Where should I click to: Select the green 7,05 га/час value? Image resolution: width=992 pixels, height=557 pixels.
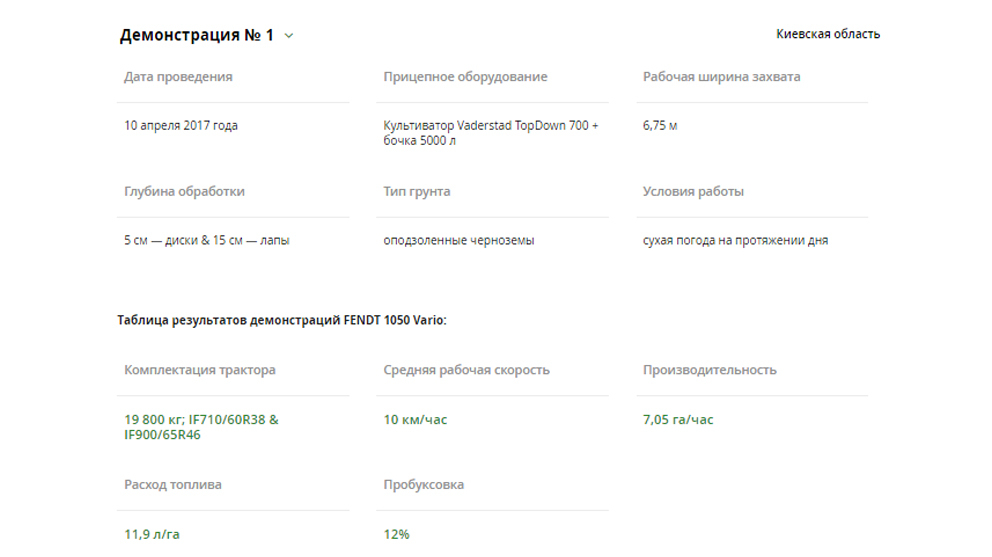[678, 420]
